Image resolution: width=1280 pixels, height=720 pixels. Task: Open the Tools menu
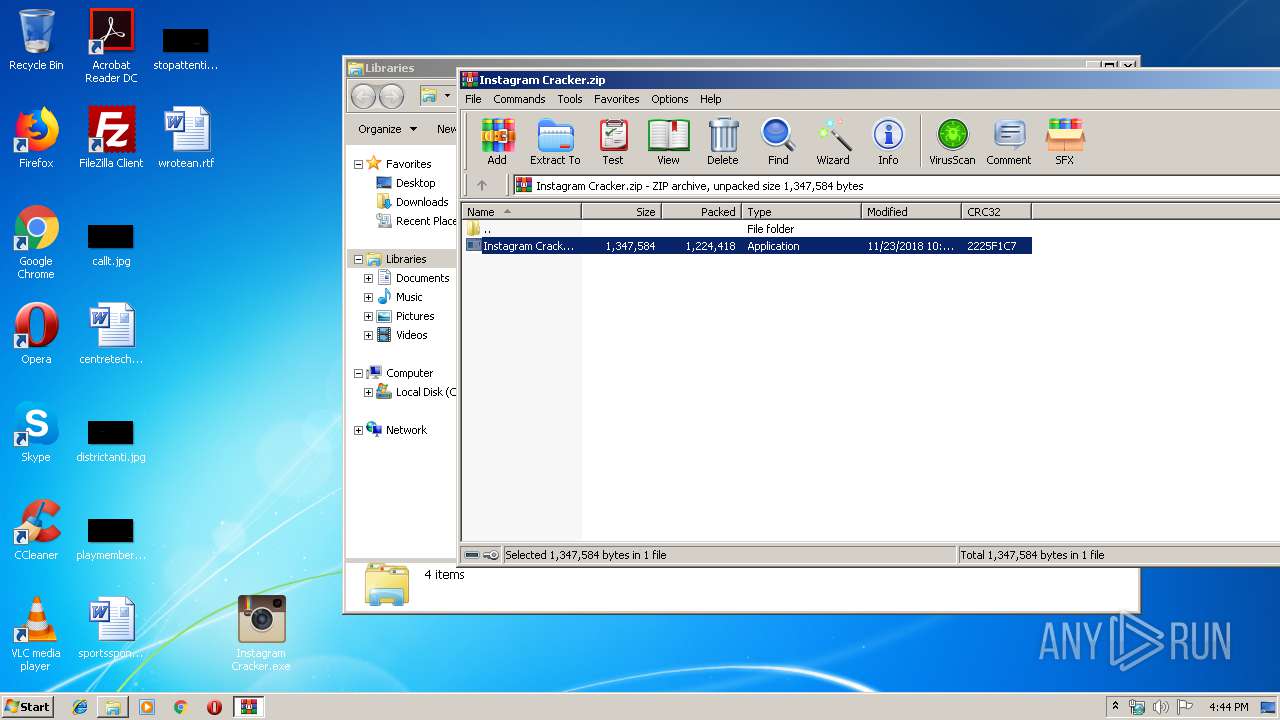coord(570,99)
